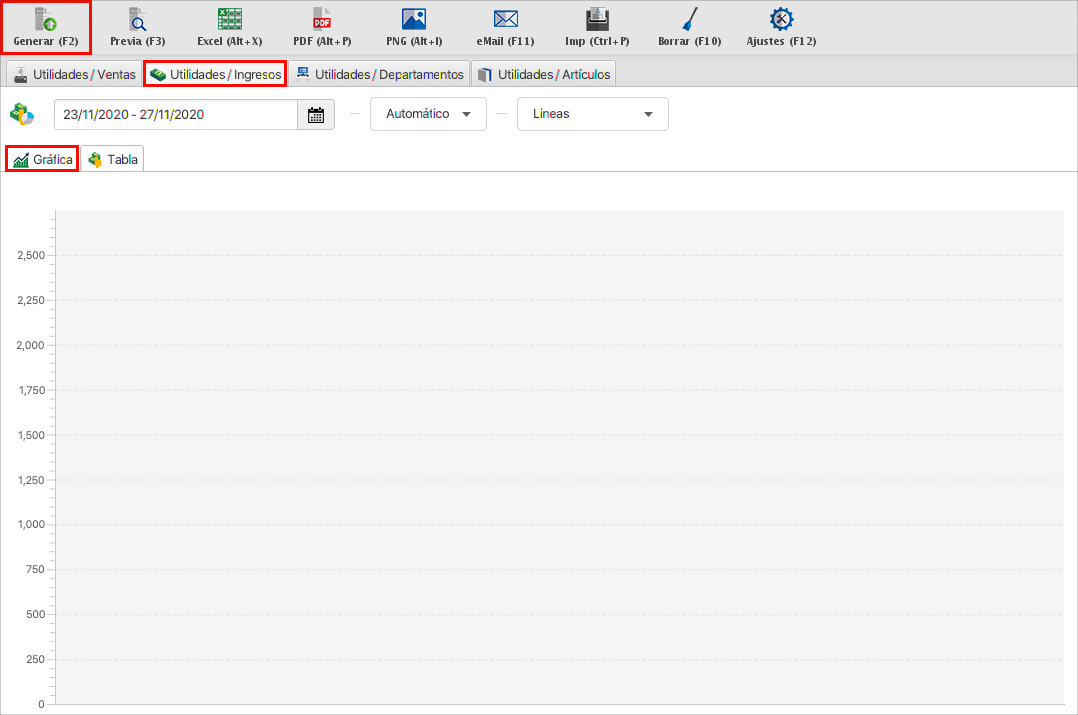Expand the Líneas chart type dropdown
The image size is (1078, 715).
(x=592, y=114)
